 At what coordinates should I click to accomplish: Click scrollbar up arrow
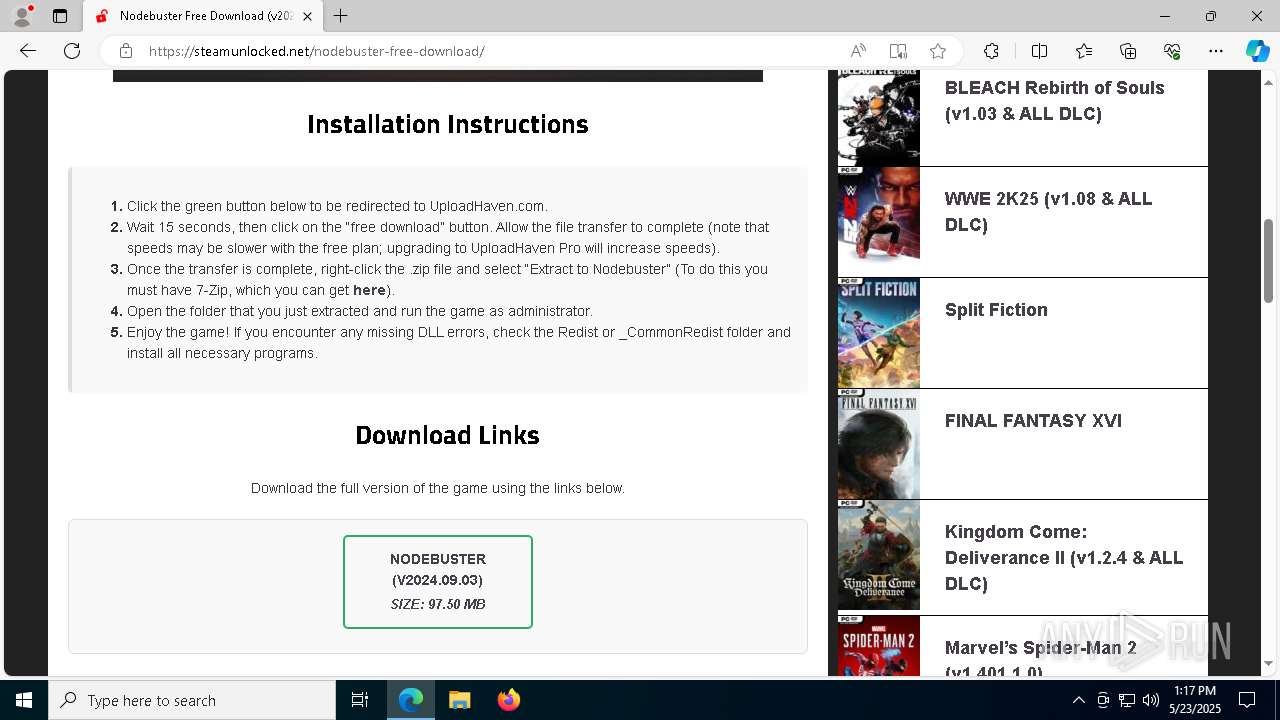1268,80
